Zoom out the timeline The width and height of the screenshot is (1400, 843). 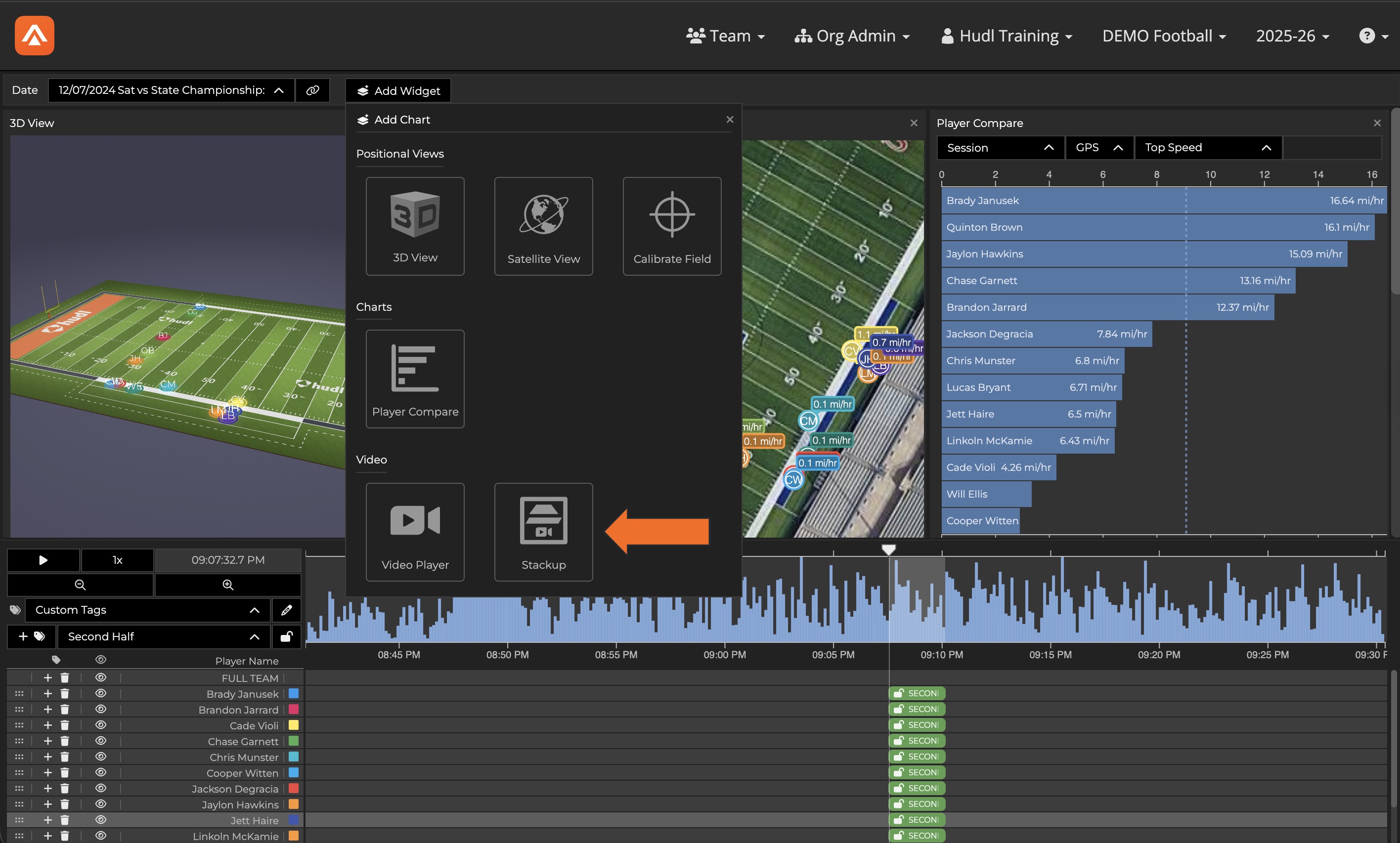(x=80, y=585)
